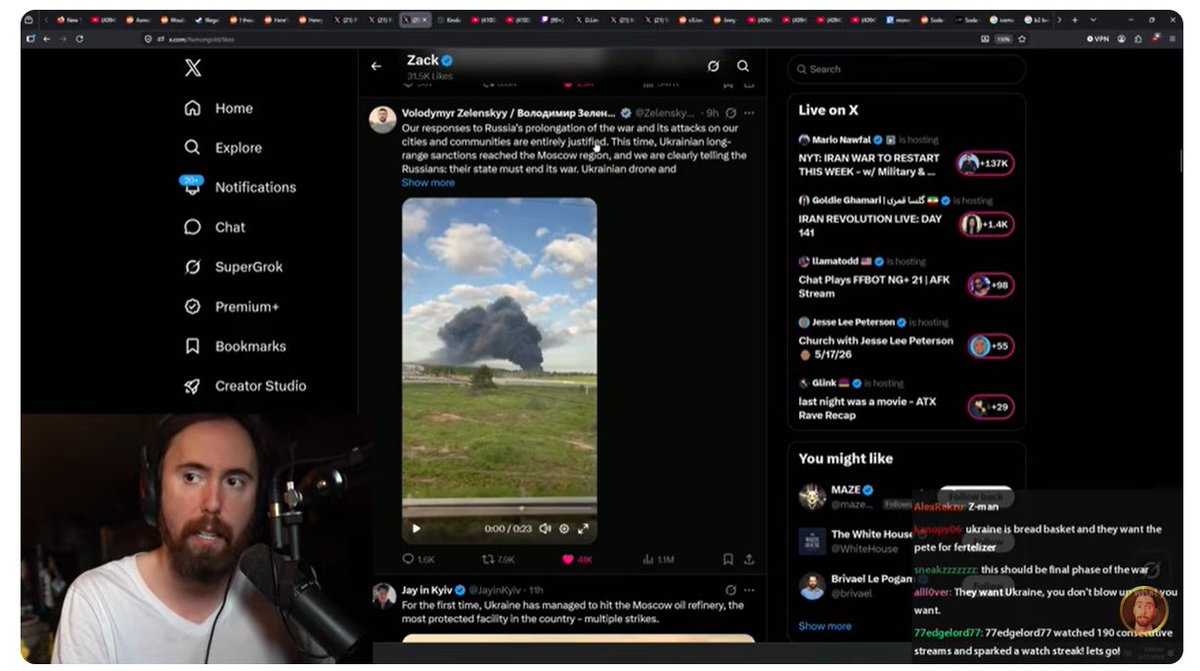Open the Explore page
Image resolution: width=1200 pixels, height=671 pixels.
point(223,147)
